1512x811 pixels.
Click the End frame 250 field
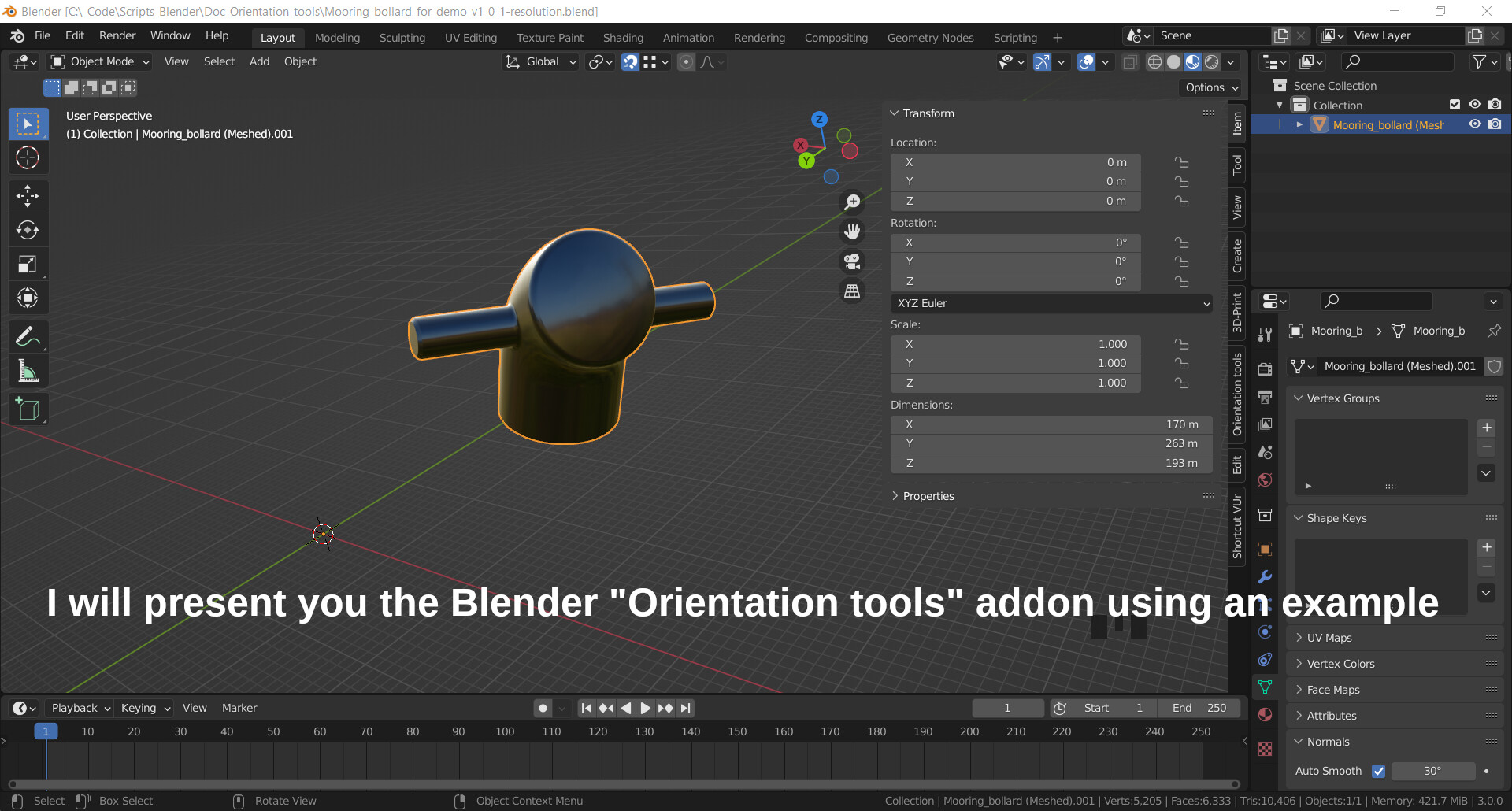pos(1199,709)
